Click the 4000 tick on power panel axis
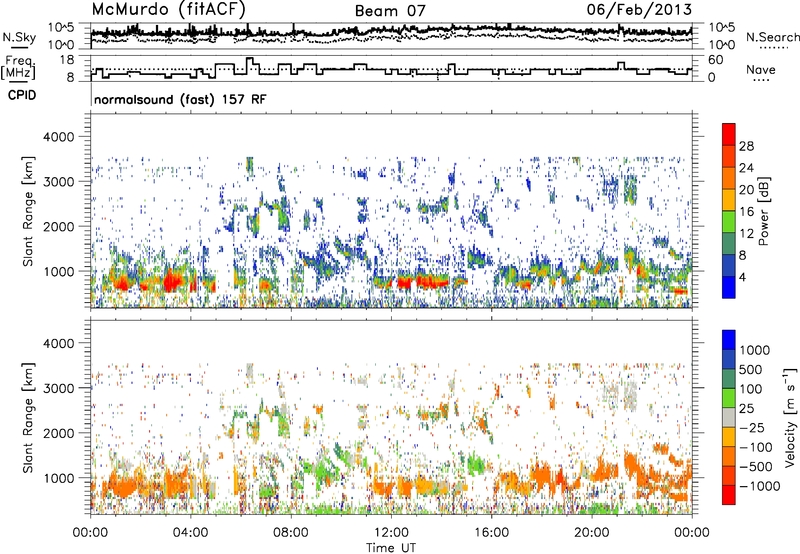Viewport: 800px width, 554px height. [58, 137]
